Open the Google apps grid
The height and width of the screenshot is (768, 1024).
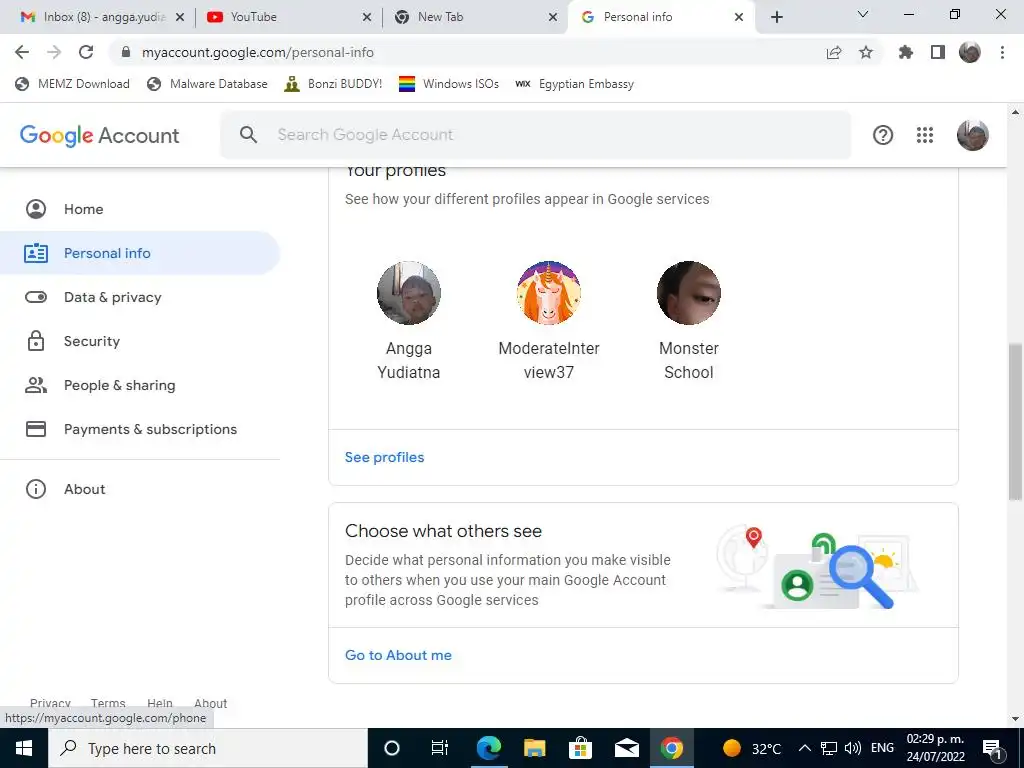[x=925, y=135]
